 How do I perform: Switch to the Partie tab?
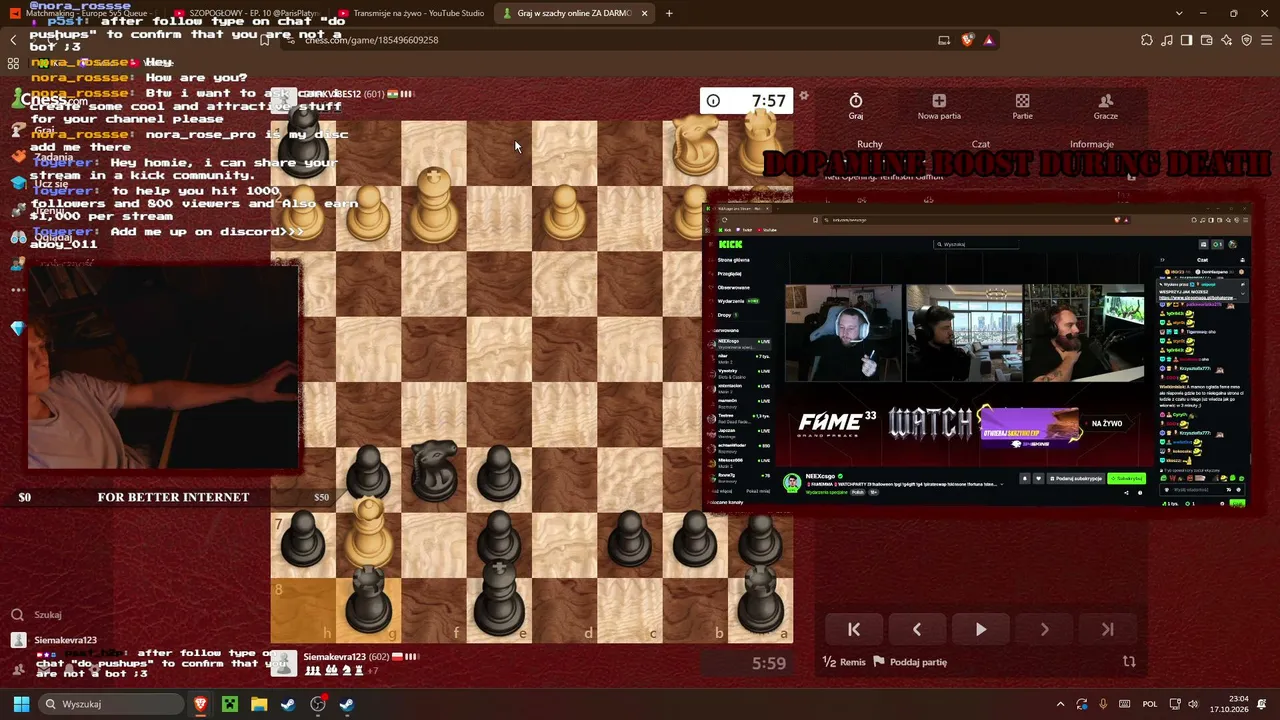point(1022,106)
